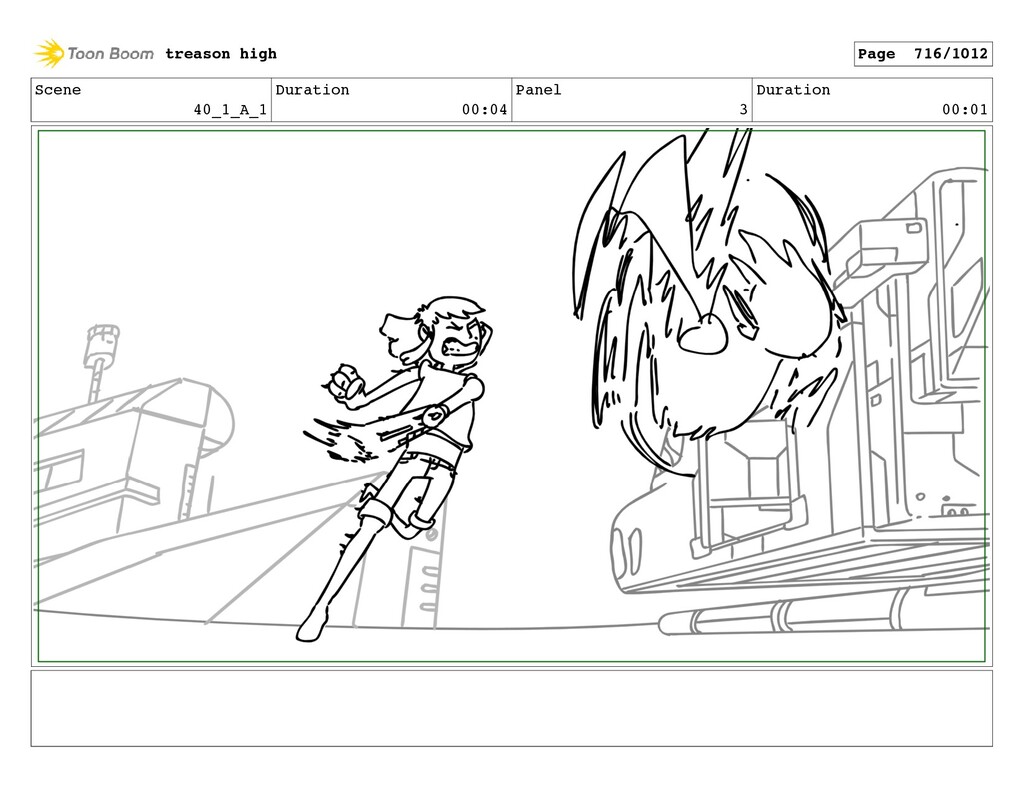This screenshot has height=793, width=1024.
Task: Click the 'Page 716/1012' box
Action: (x=923, y=54)
